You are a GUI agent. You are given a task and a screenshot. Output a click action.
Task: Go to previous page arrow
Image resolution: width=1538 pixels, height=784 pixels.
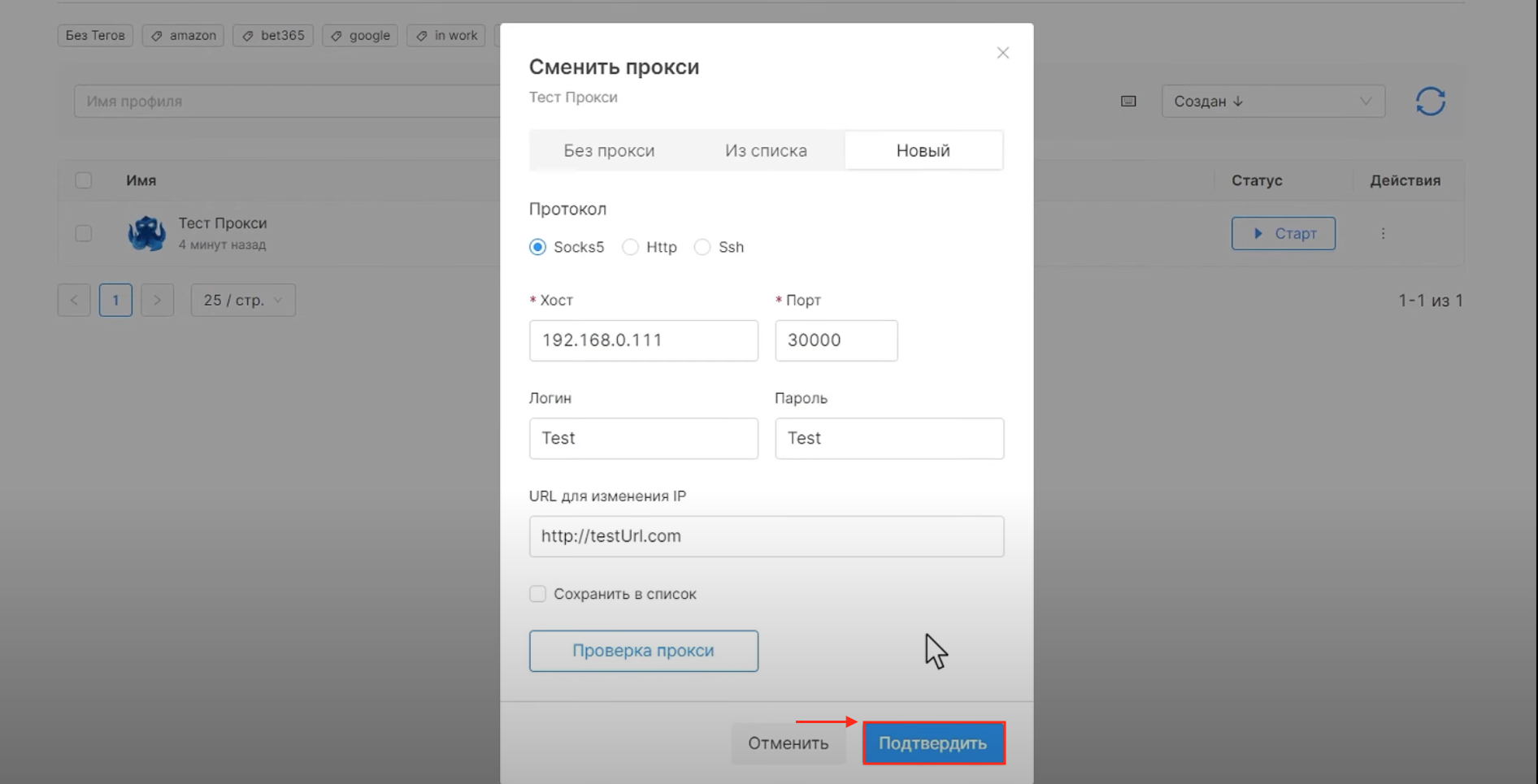click(74, 300)
